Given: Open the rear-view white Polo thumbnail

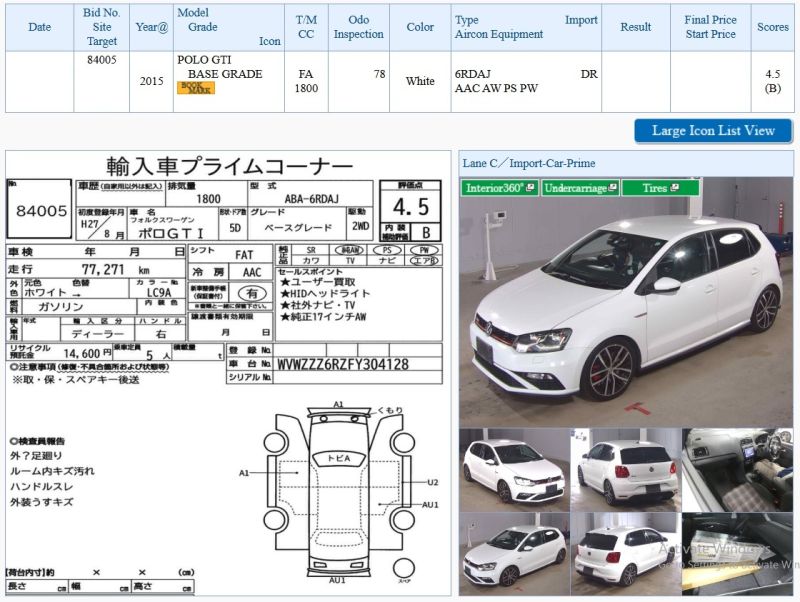Looking at the screenshot, I should (x=626, y=470).
